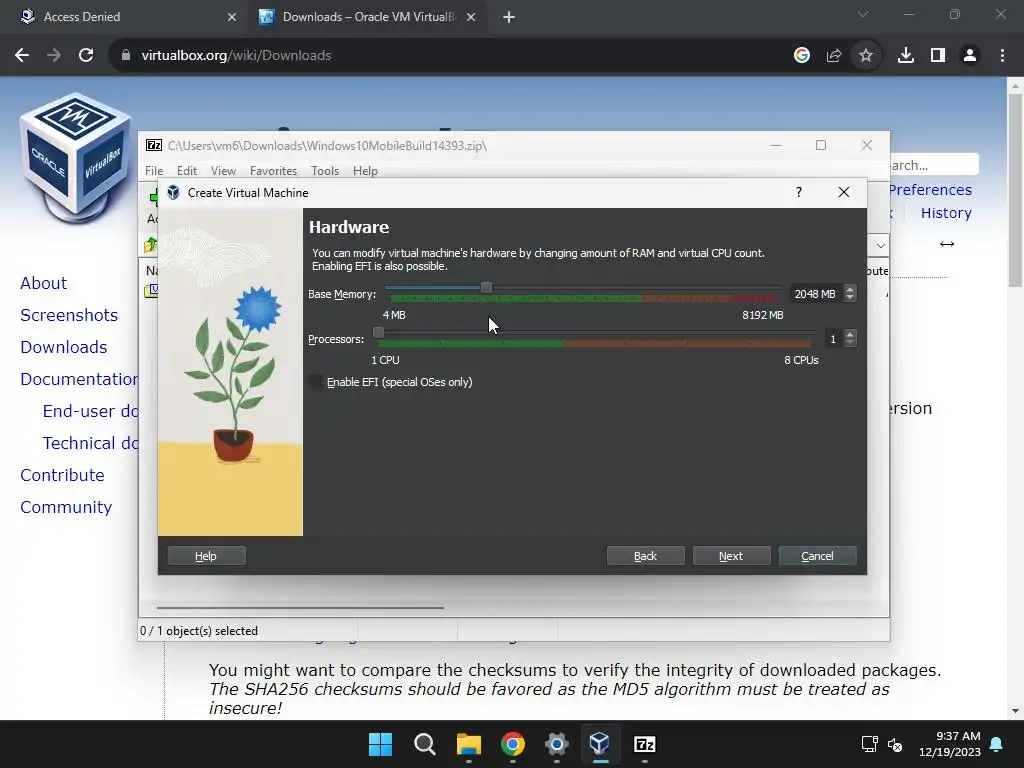The image size is (1024, 768).
Task: Click the Base Memory slider handle
Action: coord(486,287)
